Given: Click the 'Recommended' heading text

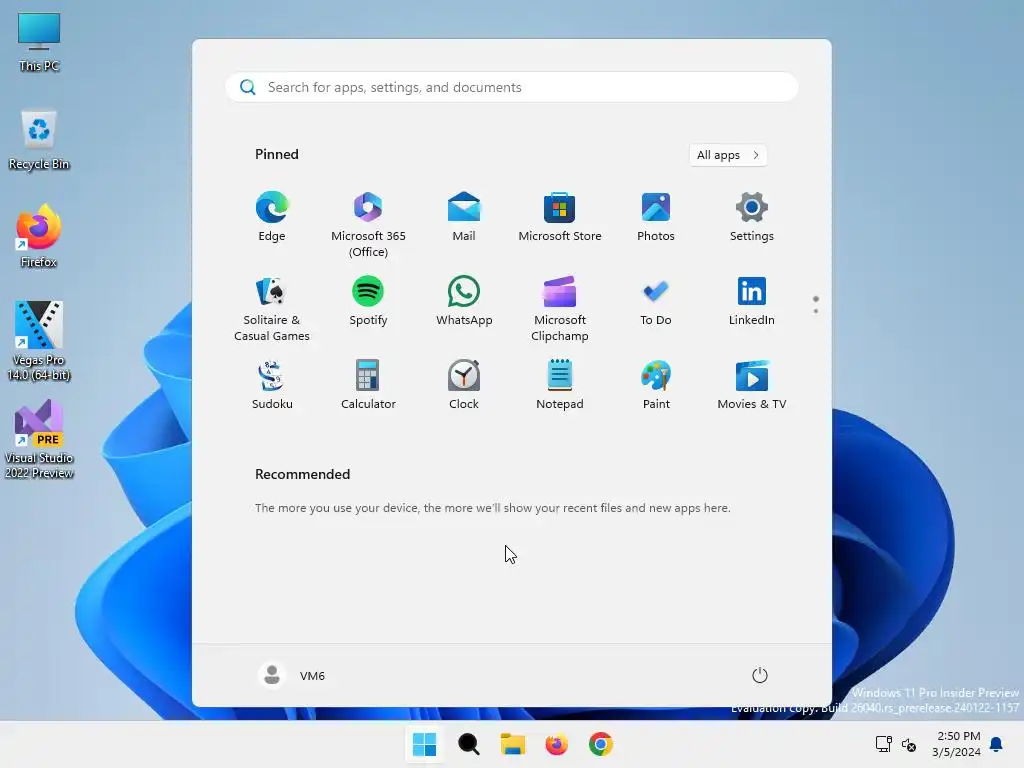Looking at the screenshot, I should point(302,474).
